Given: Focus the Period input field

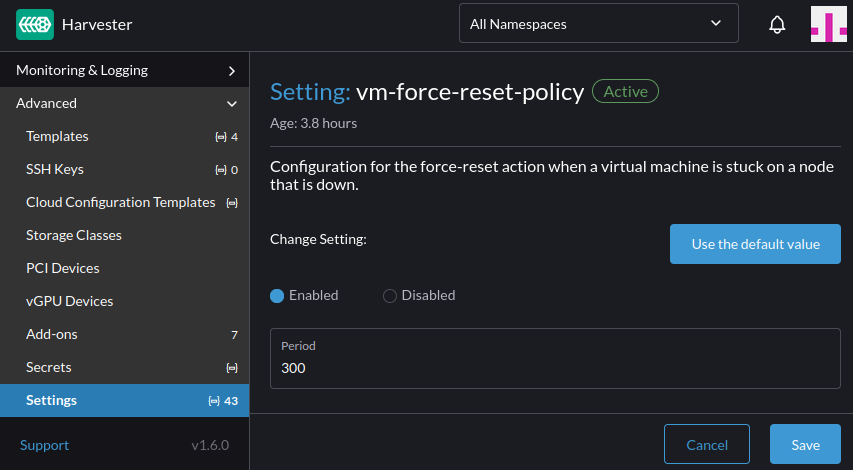Looking at the screenshot, I should coord(555,368).
